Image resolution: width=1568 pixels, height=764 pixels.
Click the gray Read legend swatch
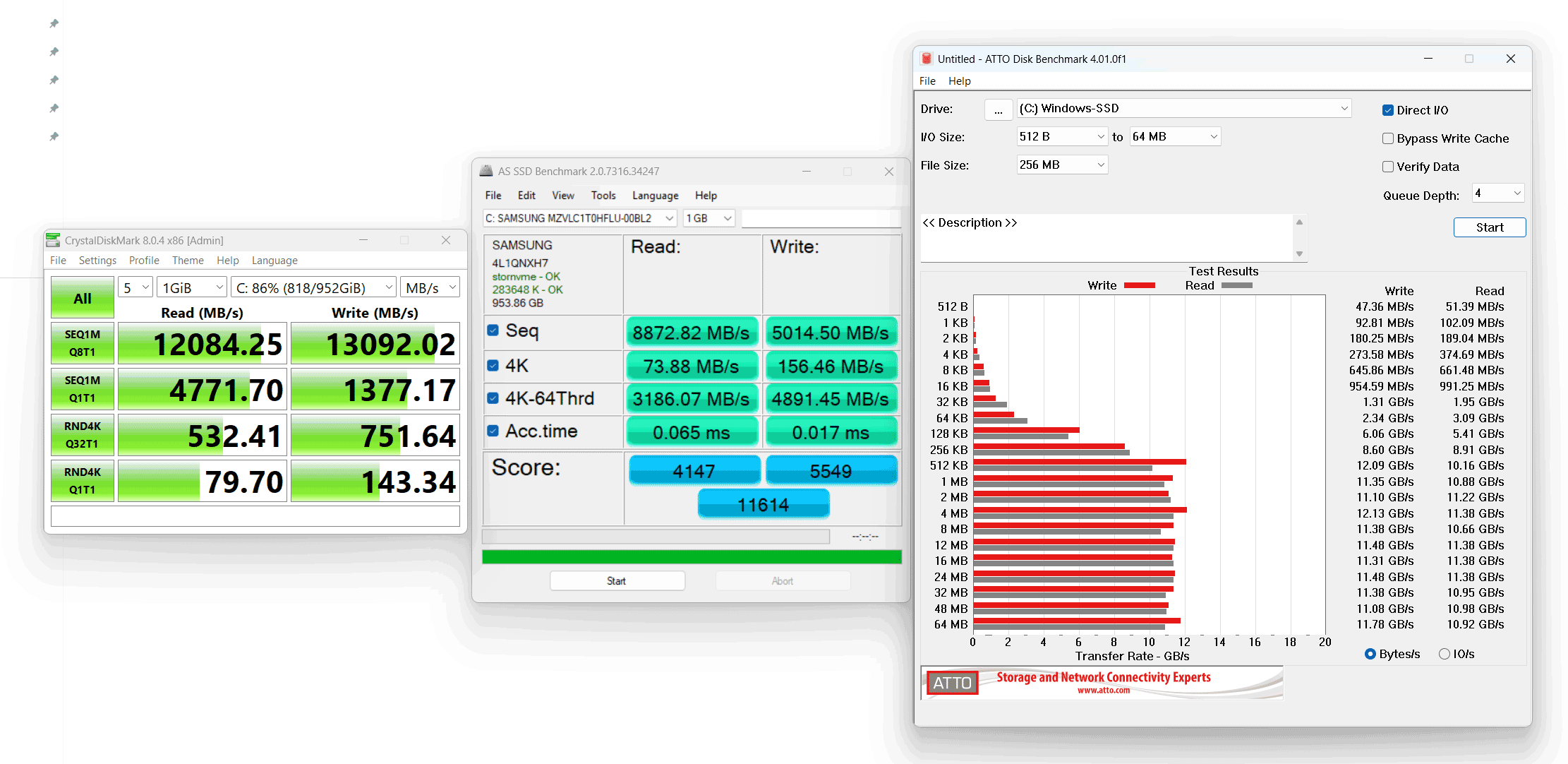[1236, 285]
